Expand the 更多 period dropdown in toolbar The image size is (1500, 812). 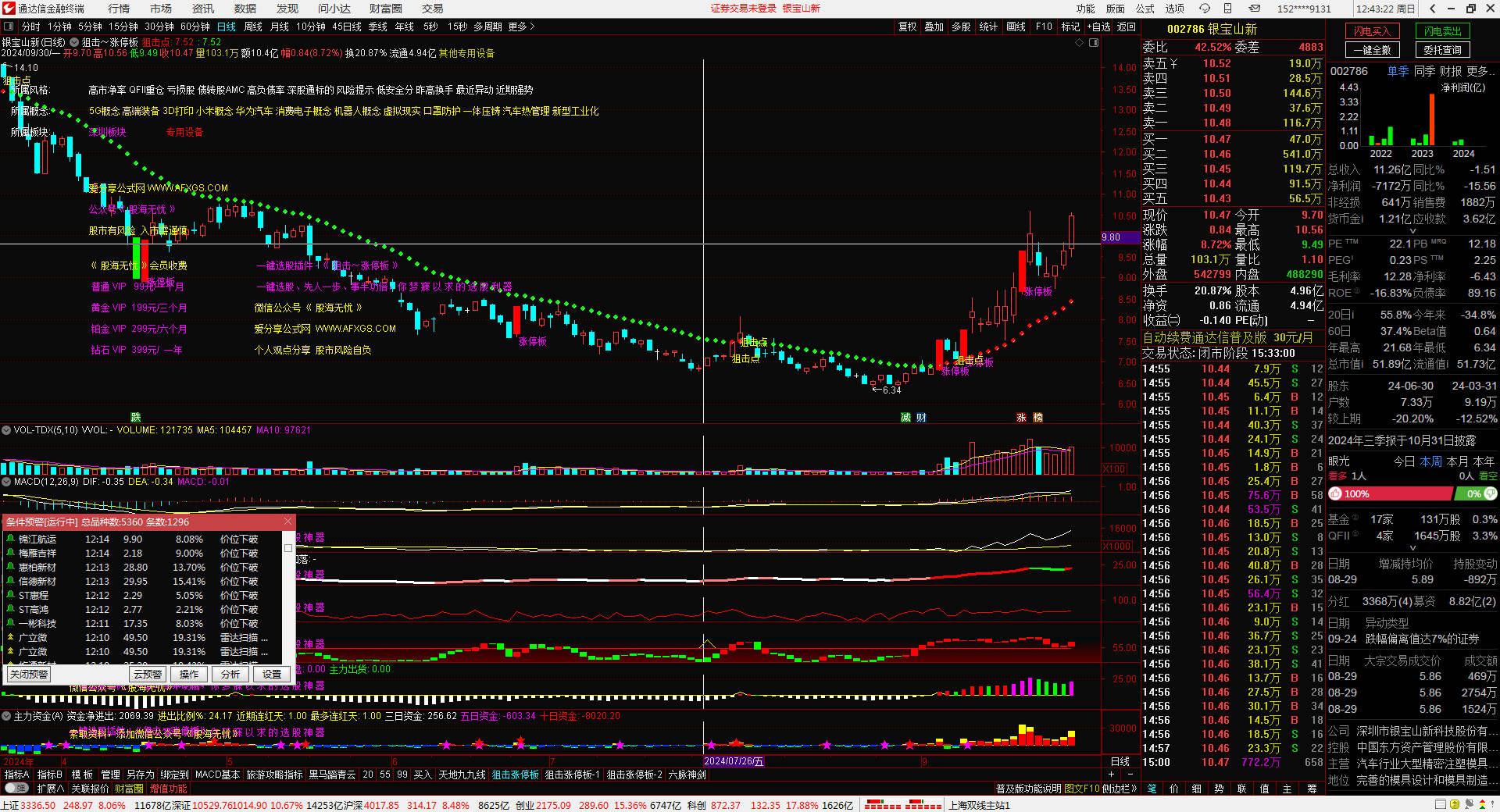521,27
